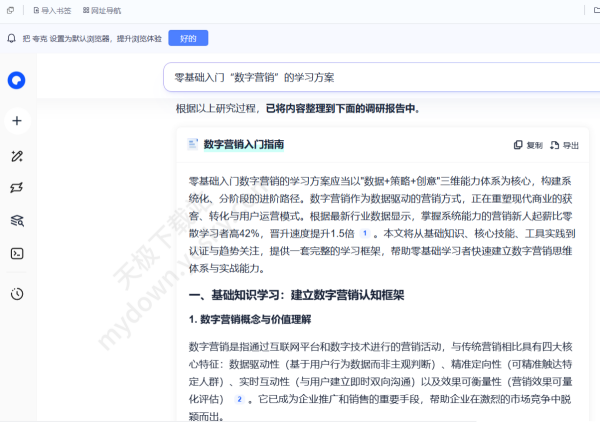Export the report using 导出 button
This screenshot has height=422, width=600.
pyautogui.click(x=564, y=145)
